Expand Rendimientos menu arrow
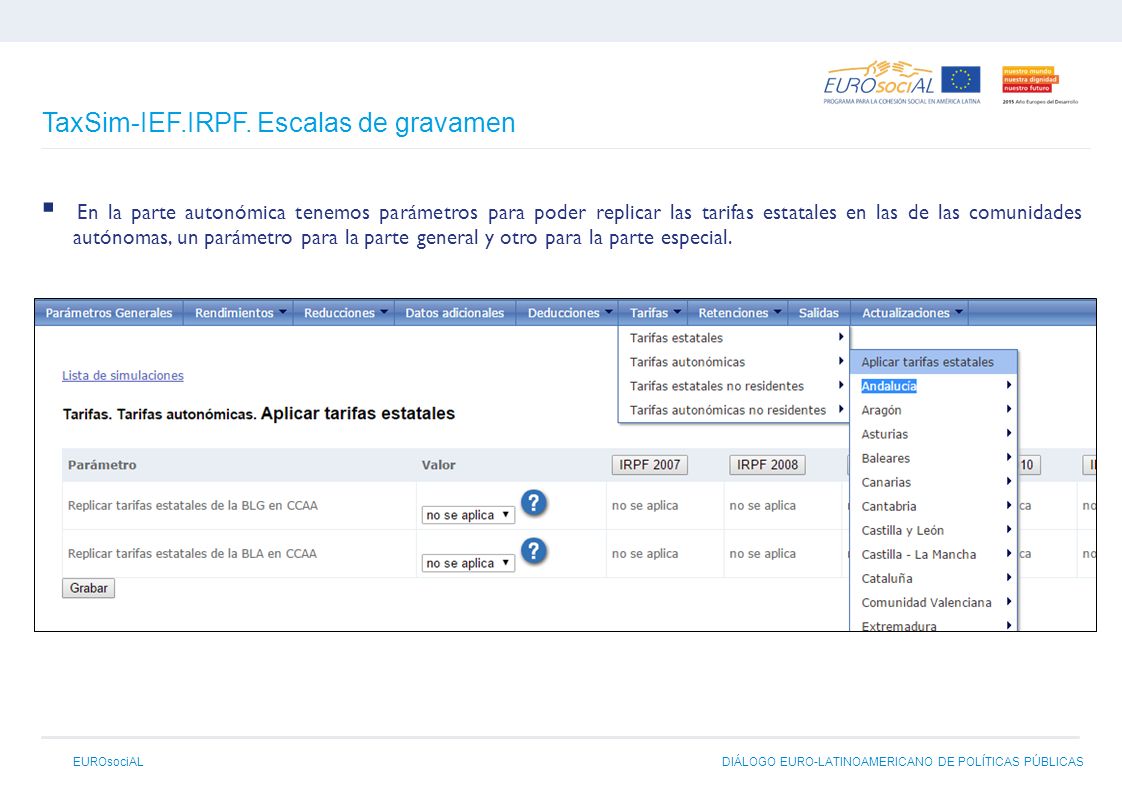The height and width of the screenshot is (794, 1122). [x=283, y=312]
